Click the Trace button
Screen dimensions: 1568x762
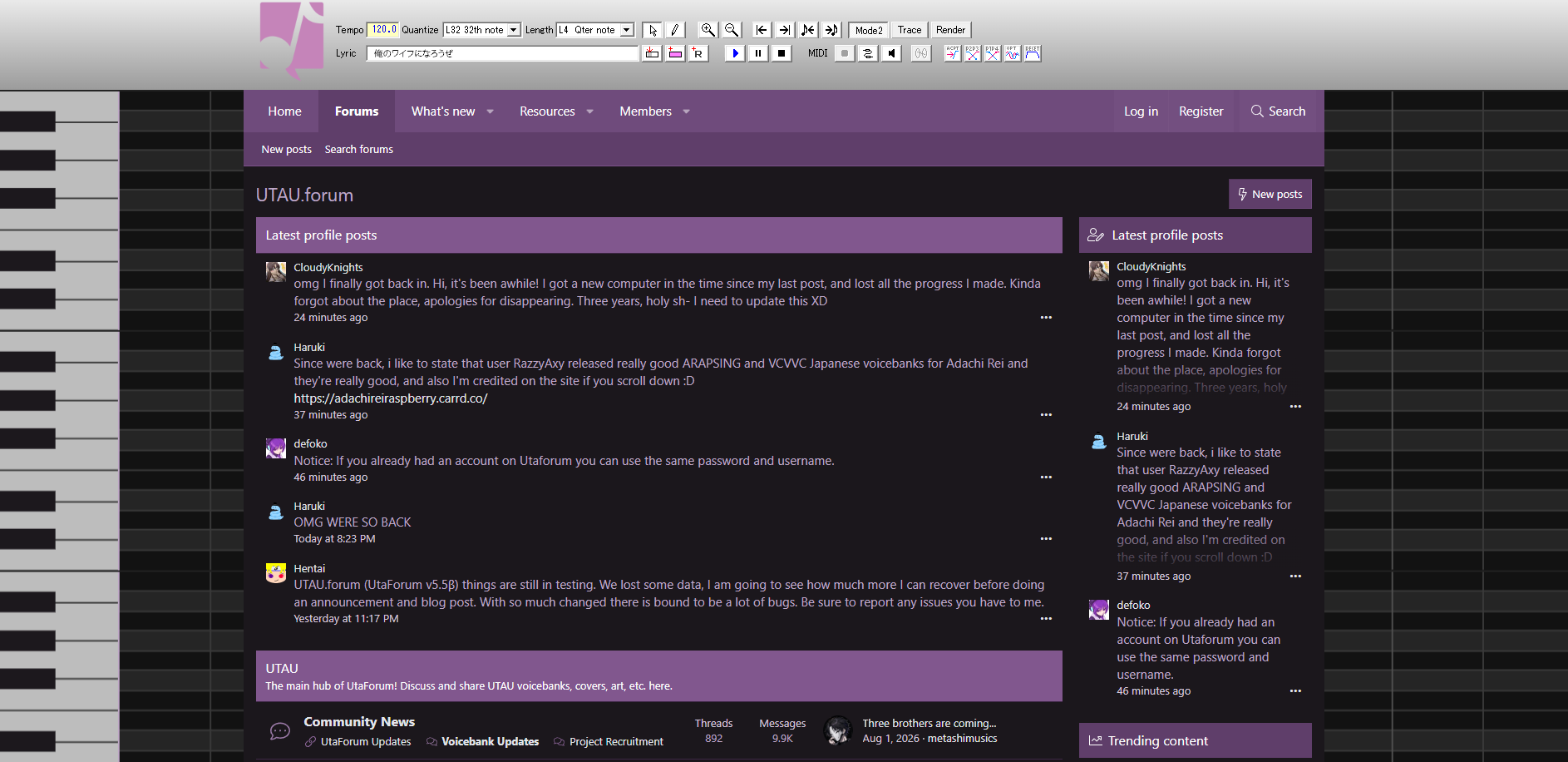point(910,30)
